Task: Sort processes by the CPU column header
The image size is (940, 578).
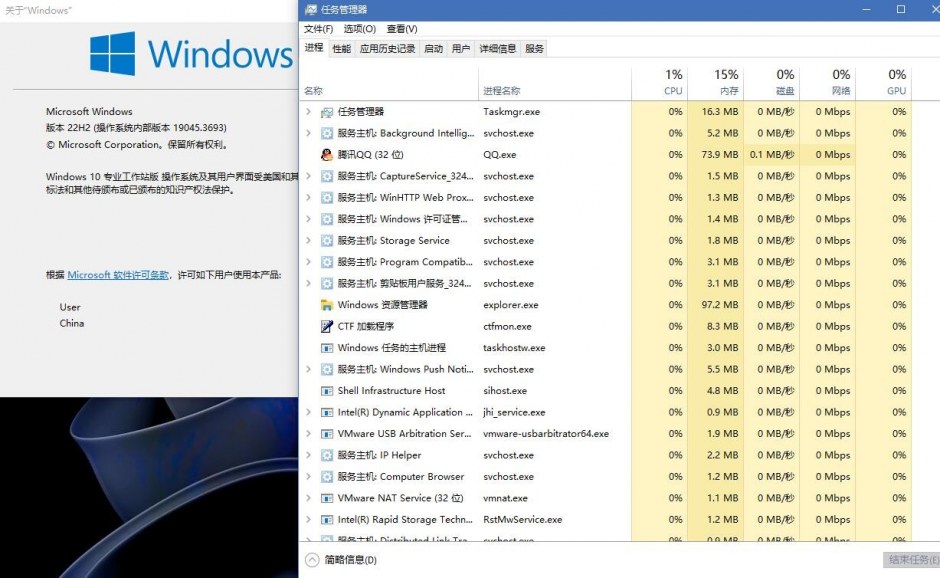Action: coord(659,83)
